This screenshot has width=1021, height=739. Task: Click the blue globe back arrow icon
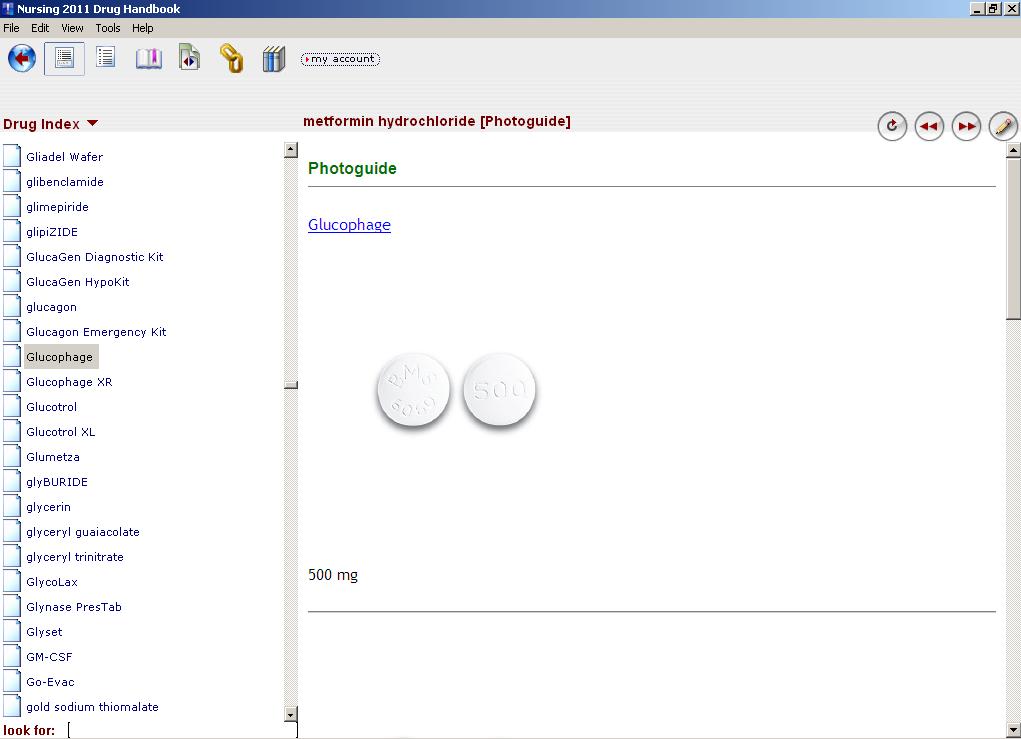[22, 58]
